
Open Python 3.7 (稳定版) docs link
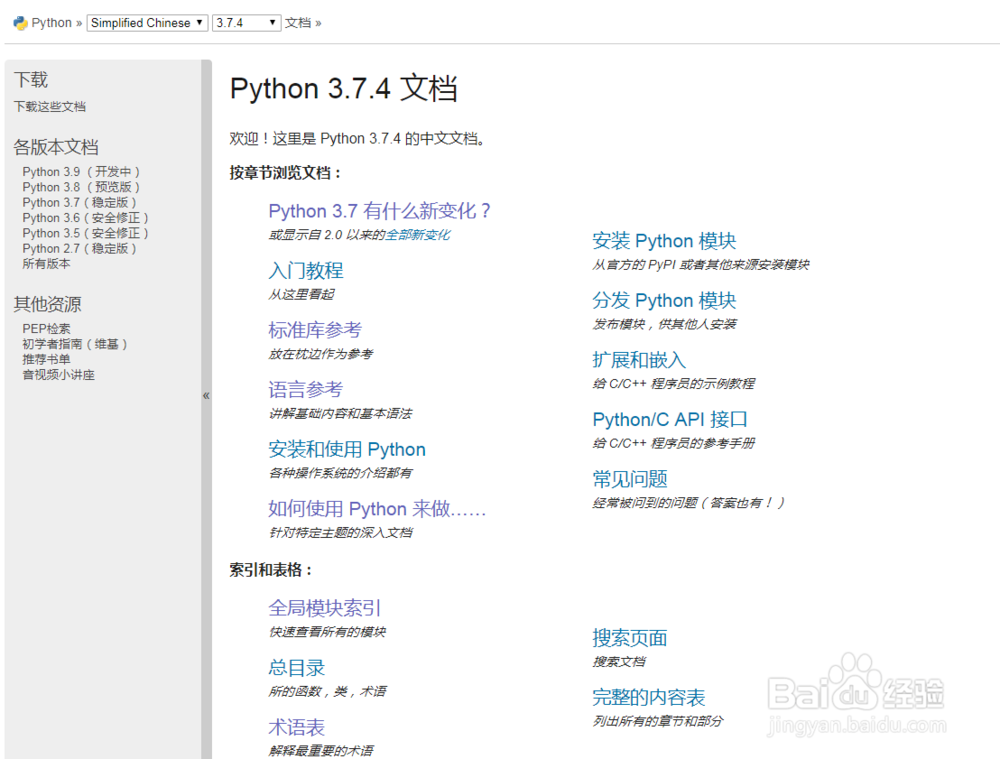[x=79, y=202]
